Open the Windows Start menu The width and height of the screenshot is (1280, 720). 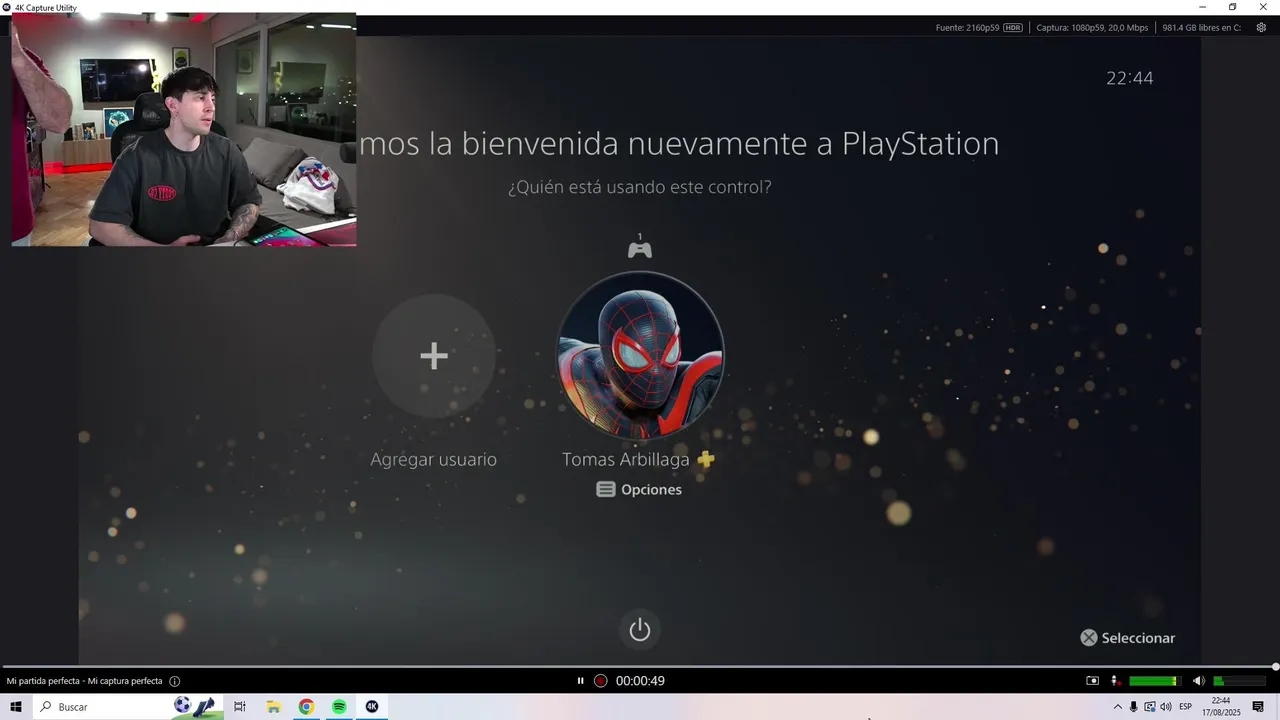tap(16, 707)
